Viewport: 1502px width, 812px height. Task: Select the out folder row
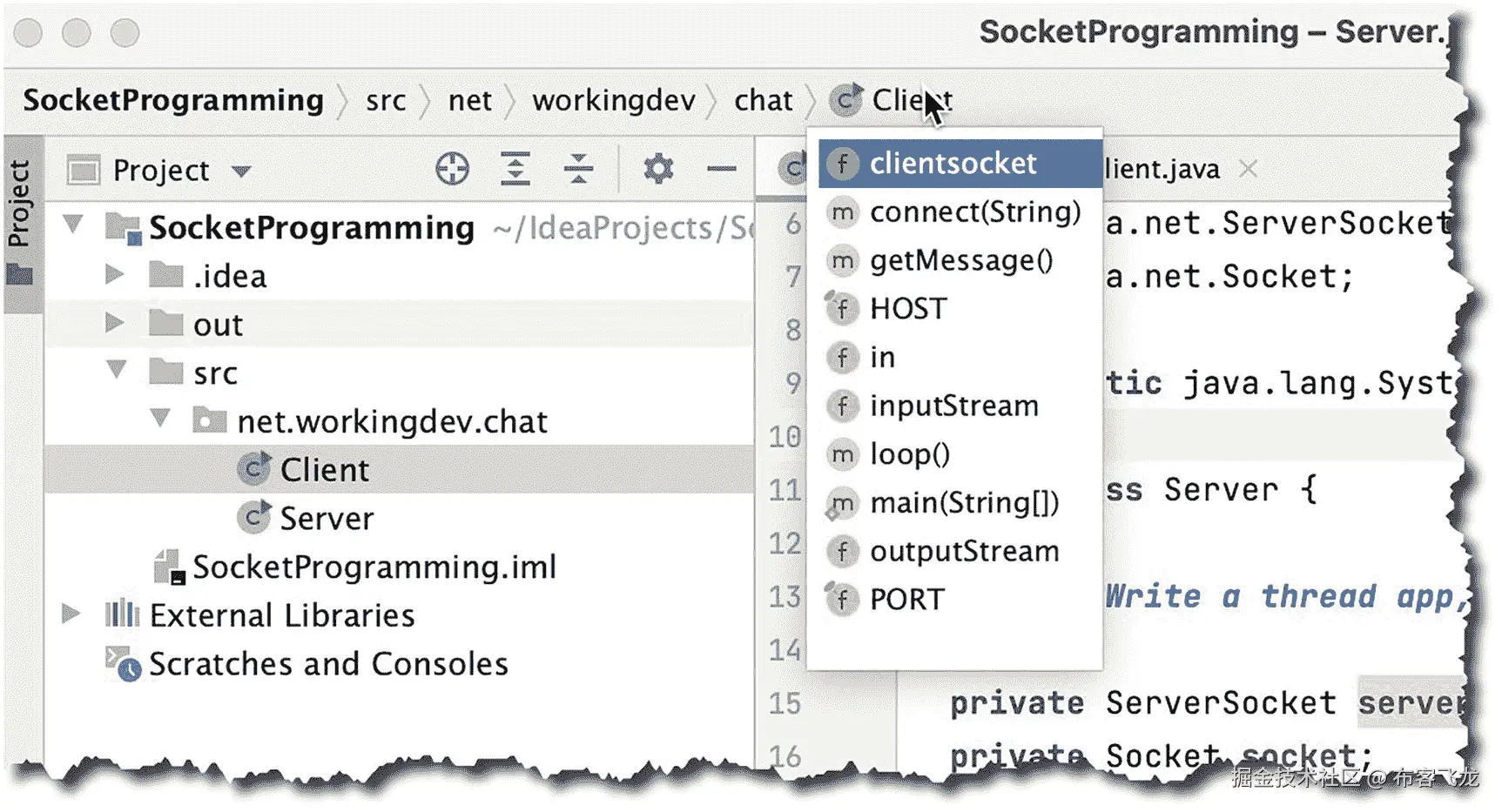pos(399,325)
